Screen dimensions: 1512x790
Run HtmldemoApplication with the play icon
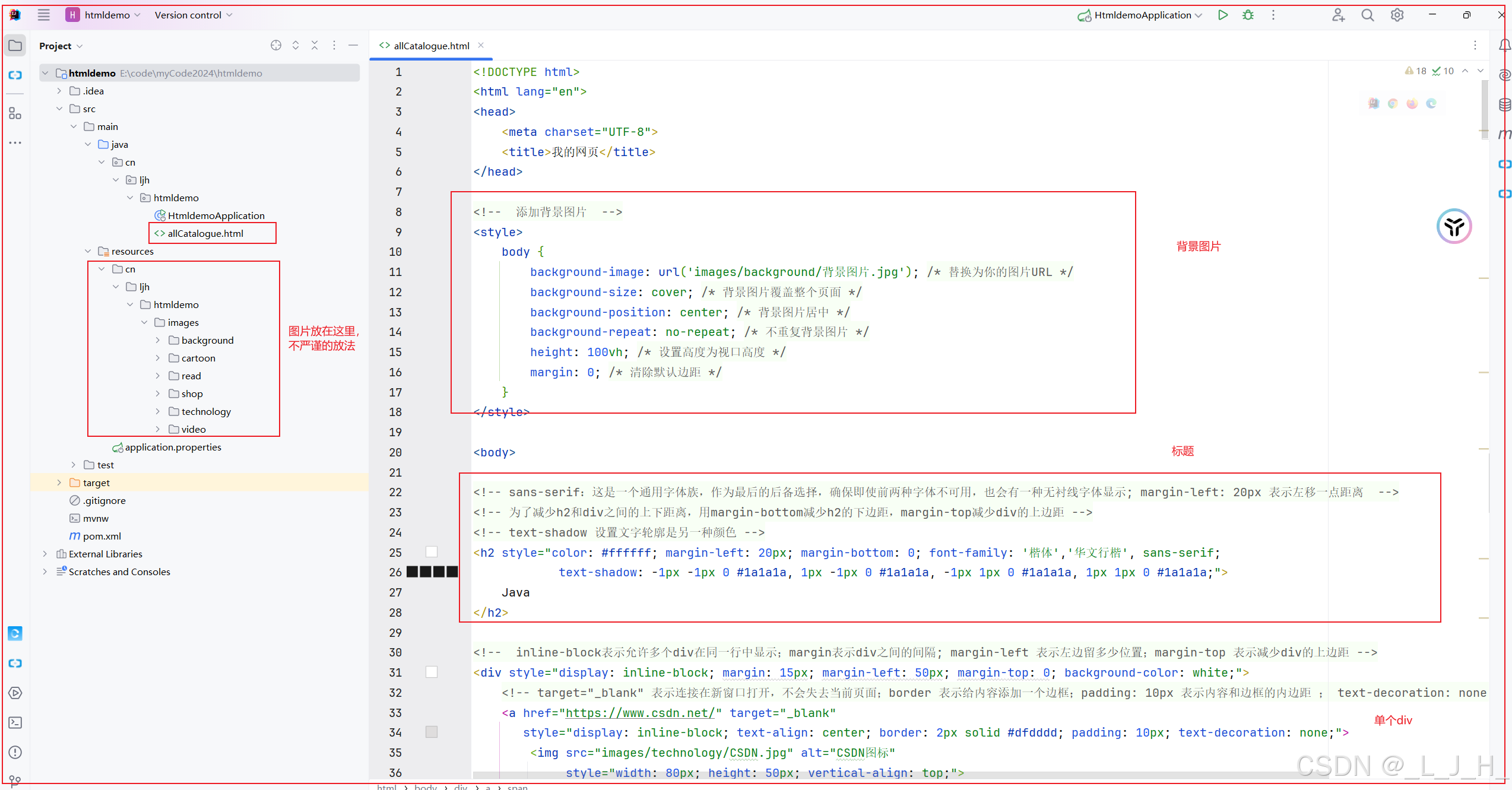pyautogui.click(x=1222, y=15)
